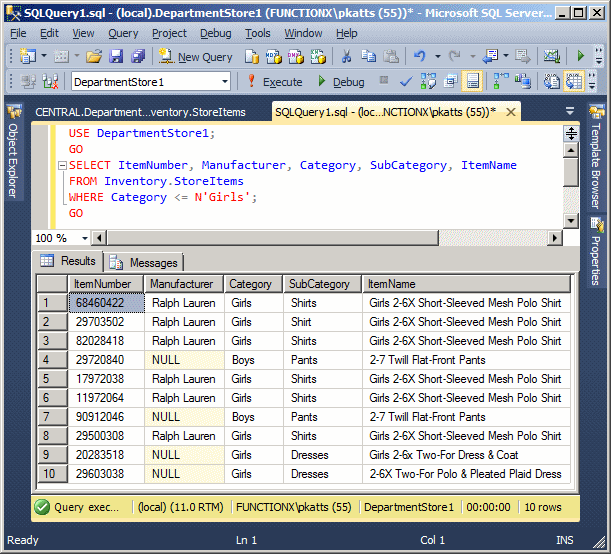611x554 pixels.
Task: Toggle Results to Grid mode
Action: point(574,82)
